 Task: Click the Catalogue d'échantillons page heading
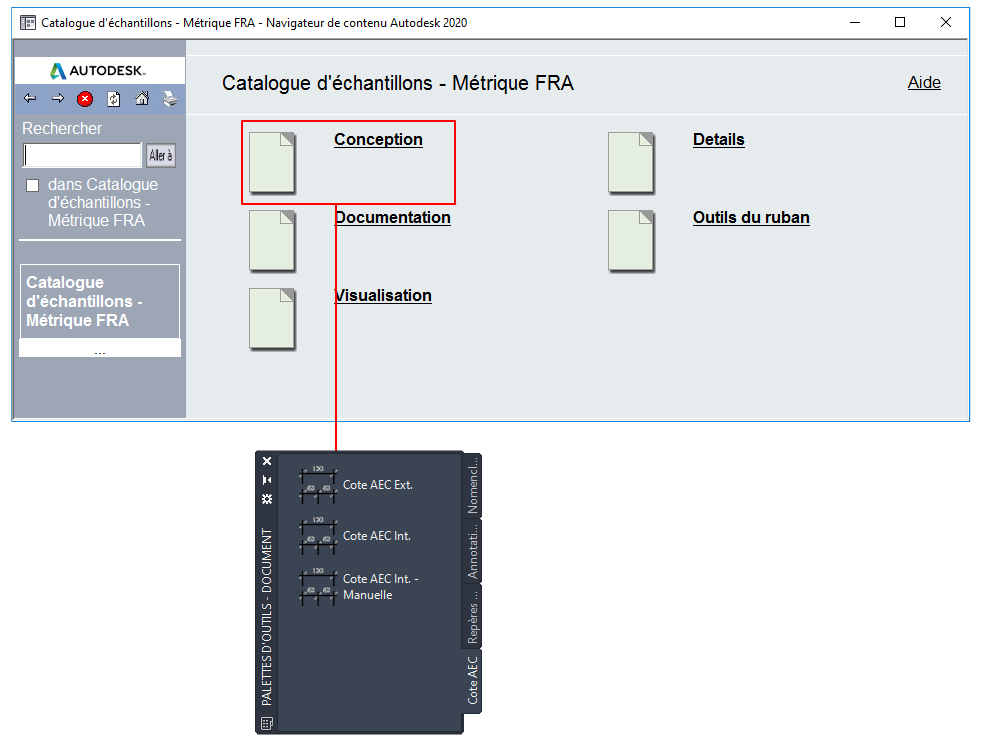(x=398, y=83)
